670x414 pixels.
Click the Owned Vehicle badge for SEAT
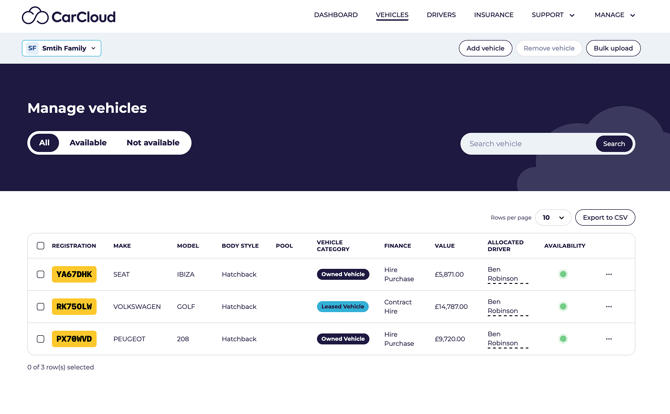point(343,274)
